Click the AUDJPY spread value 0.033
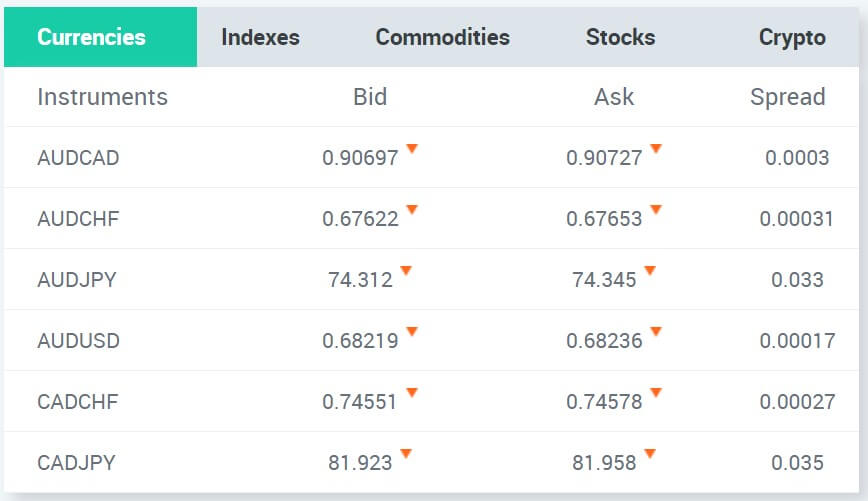The image size is (868, 501). pos(797,280)
